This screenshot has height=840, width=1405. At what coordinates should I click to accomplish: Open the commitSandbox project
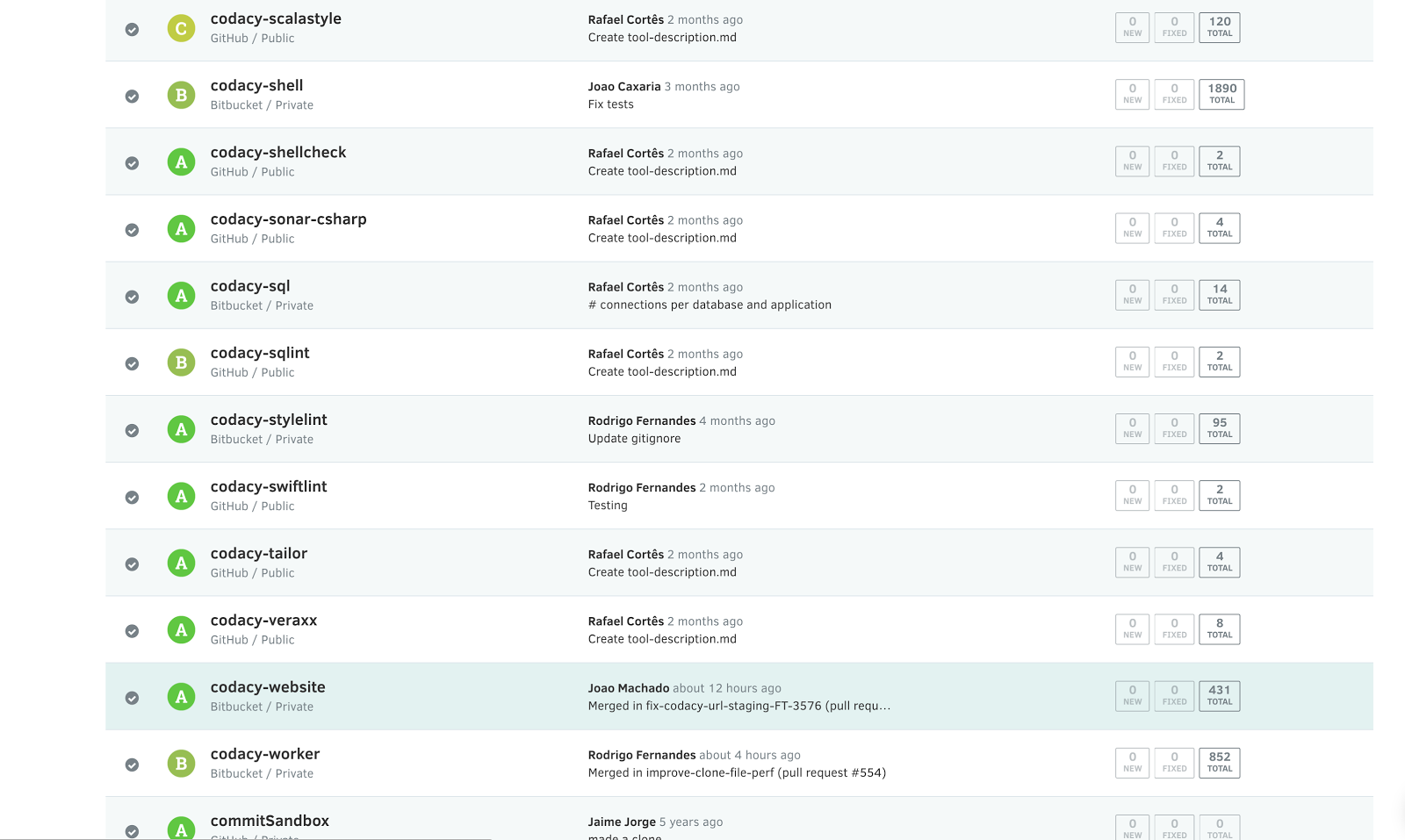coord(270,821)
